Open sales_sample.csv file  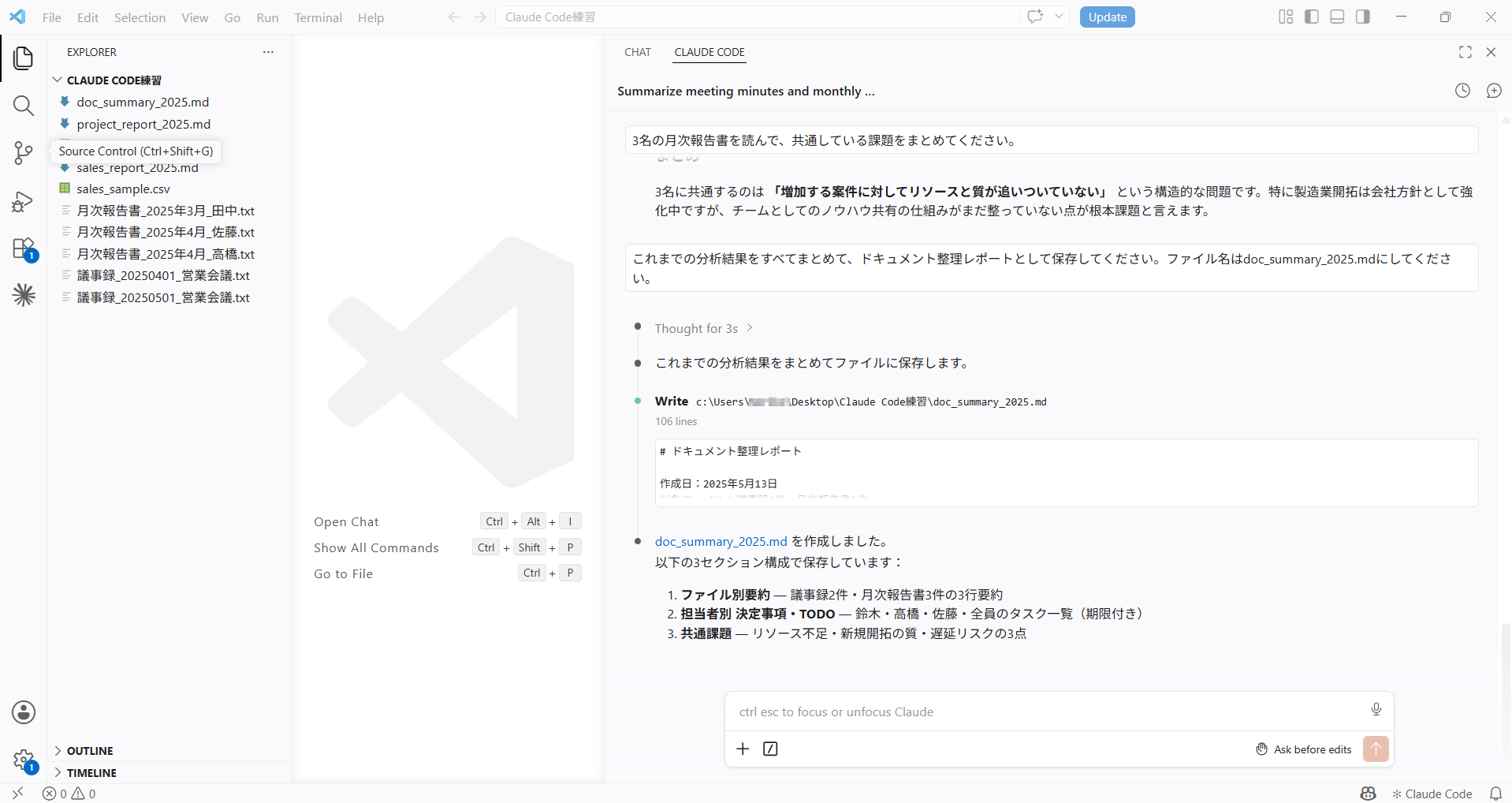coord(123,189)
